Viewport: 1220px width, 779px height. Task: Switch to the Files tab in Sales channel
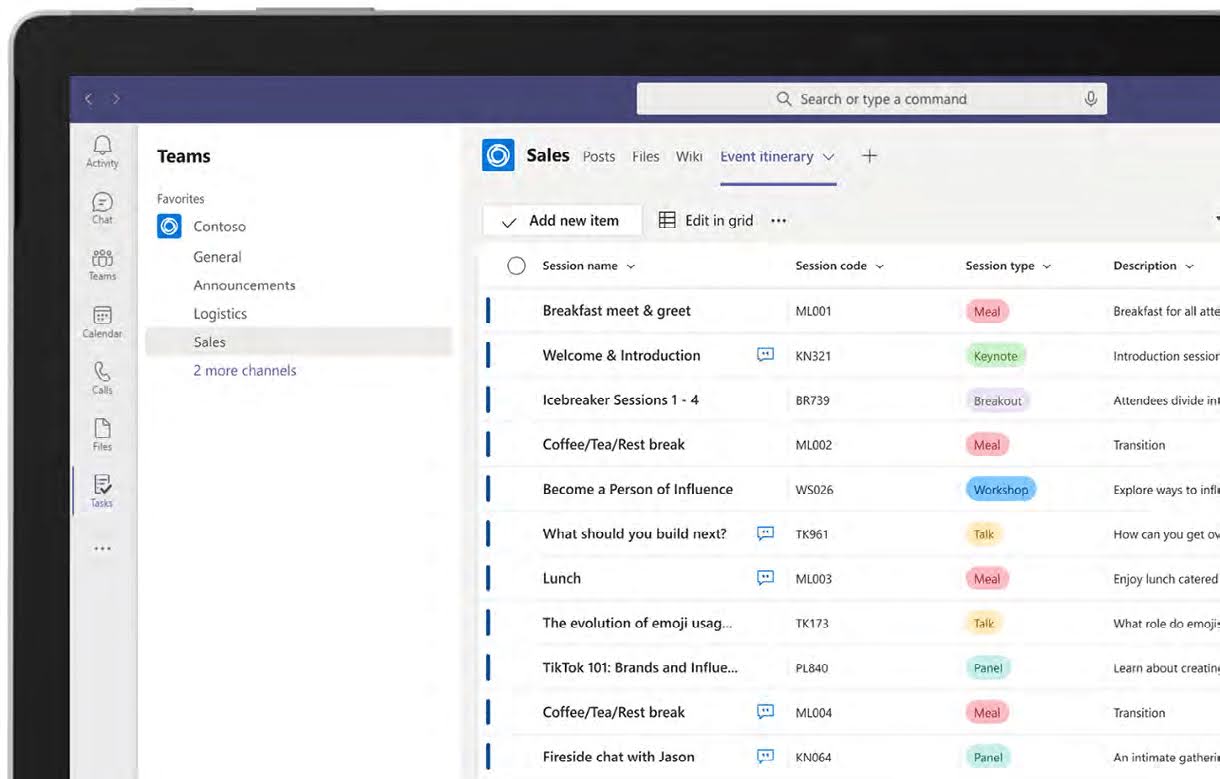pyautogui.click(x=646, y=156)
